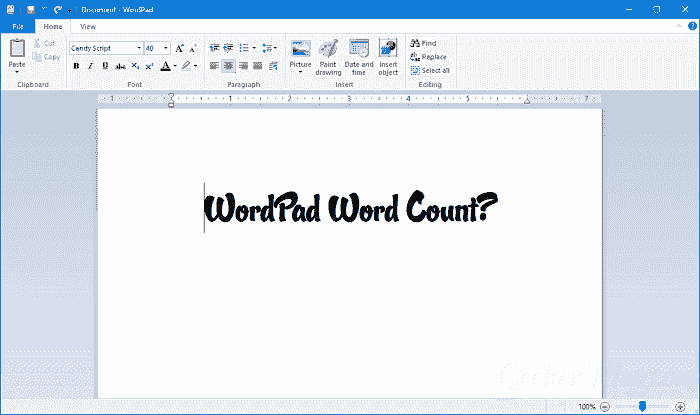Open WordPad Help
Screen dimensions: 700x415
692,26
